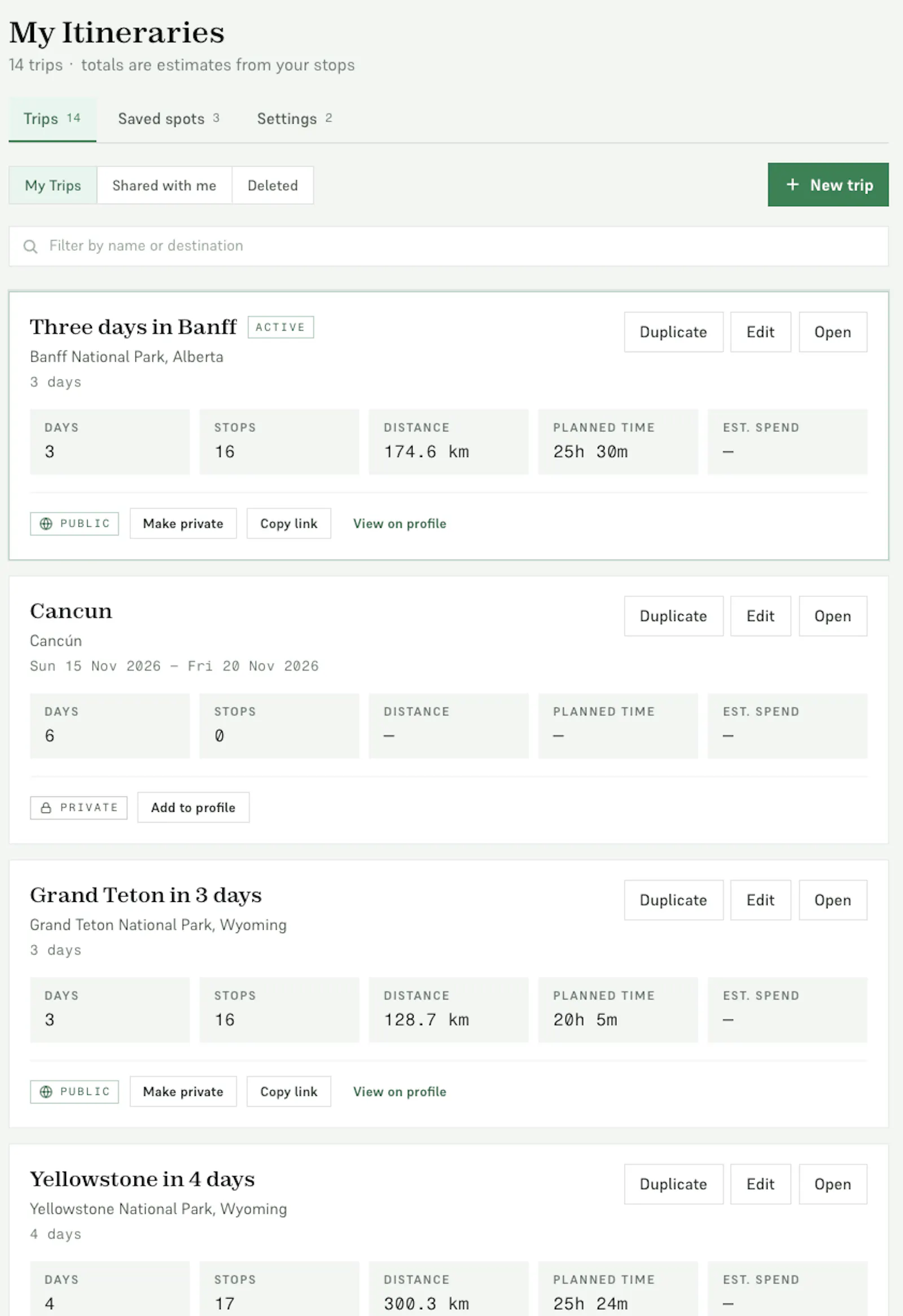Duplicate the Cancun trip
Screen dimensions: 903x1316
coord(673,616)
